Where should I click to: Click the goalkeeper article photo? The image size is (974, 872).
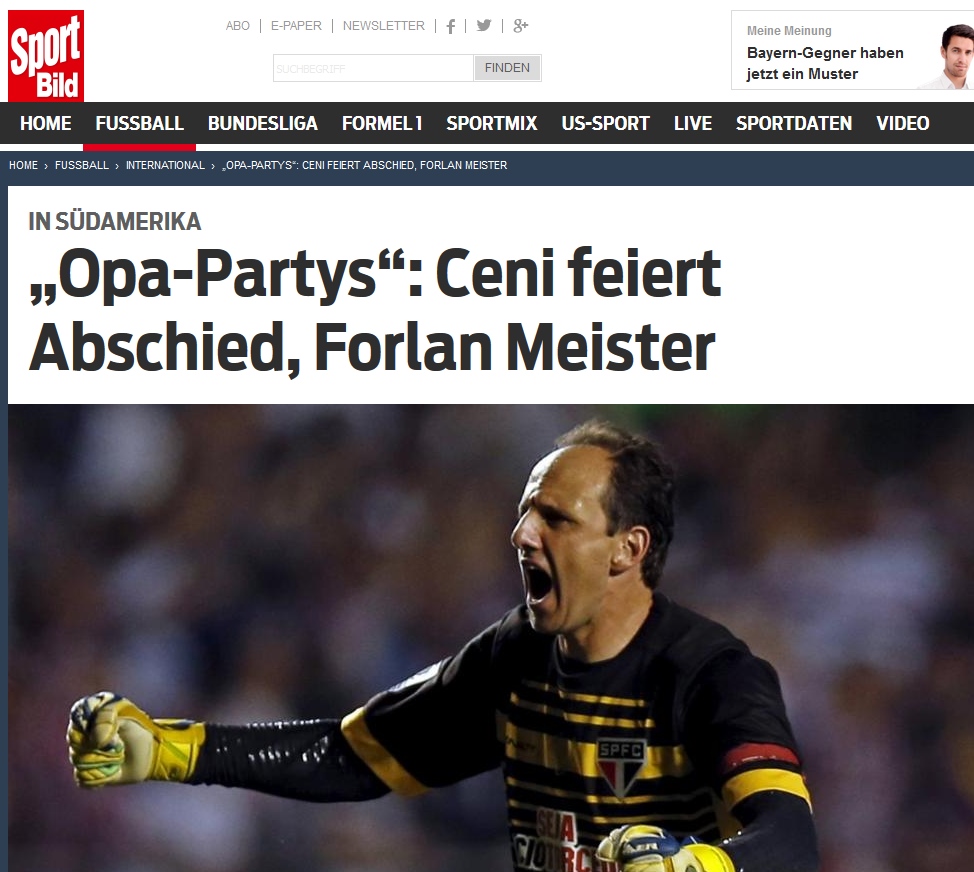tap(491, 638)
